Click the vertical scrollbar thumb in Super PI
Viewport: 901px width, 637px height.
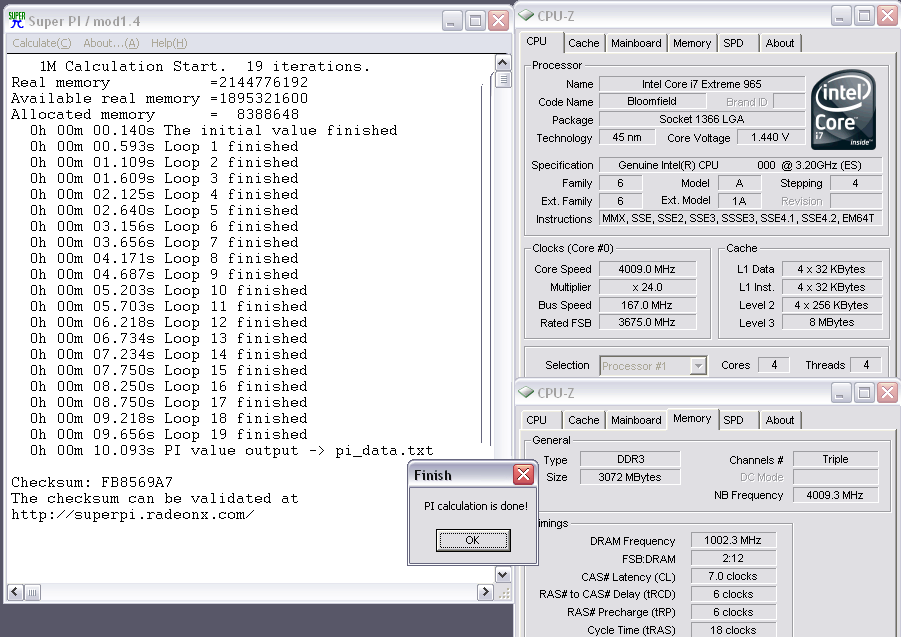503,79
